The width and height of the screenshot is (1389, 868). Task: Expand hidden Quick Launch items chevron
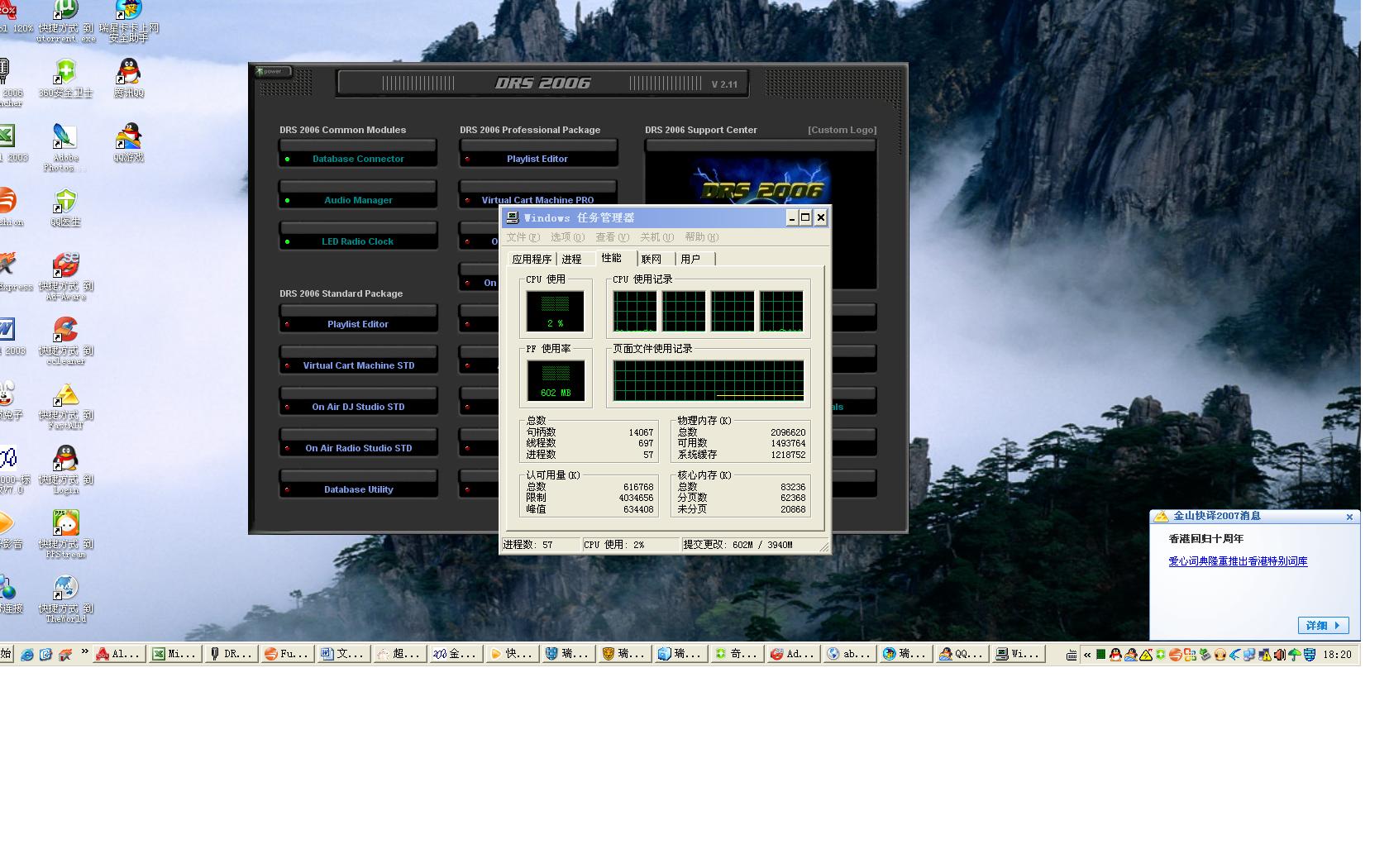[x=84, y=652]
